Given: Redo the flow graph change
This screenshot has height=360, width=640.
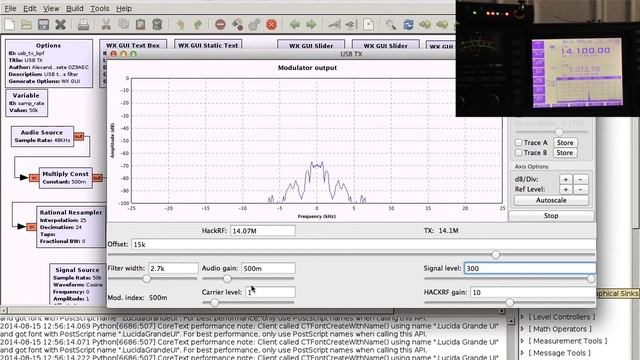Looking at the screenshot, I should point(198,24).
